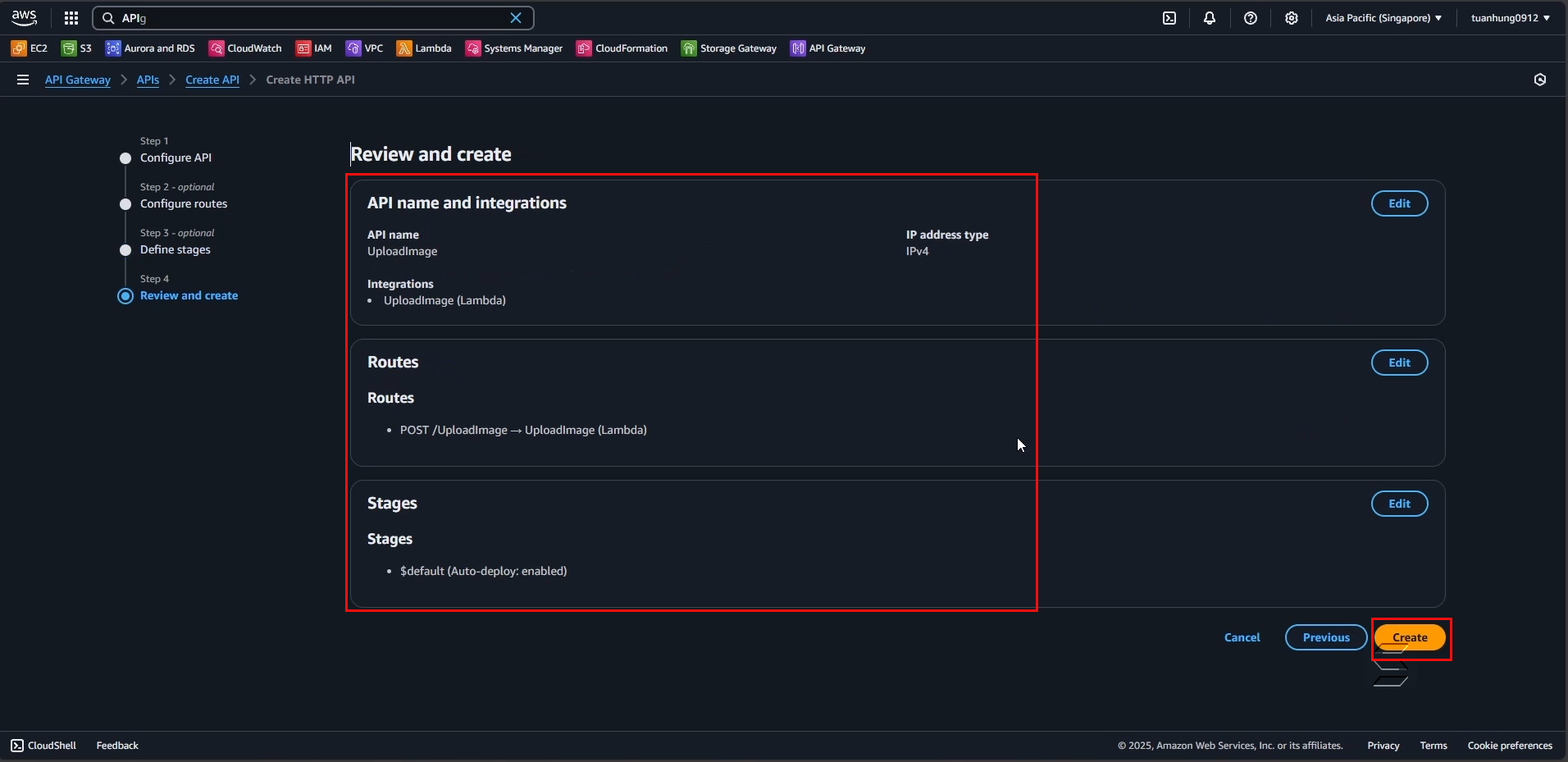Select the UploadImage API name value
This screenshot has height=762, width=1568.
tap(402, 251)
